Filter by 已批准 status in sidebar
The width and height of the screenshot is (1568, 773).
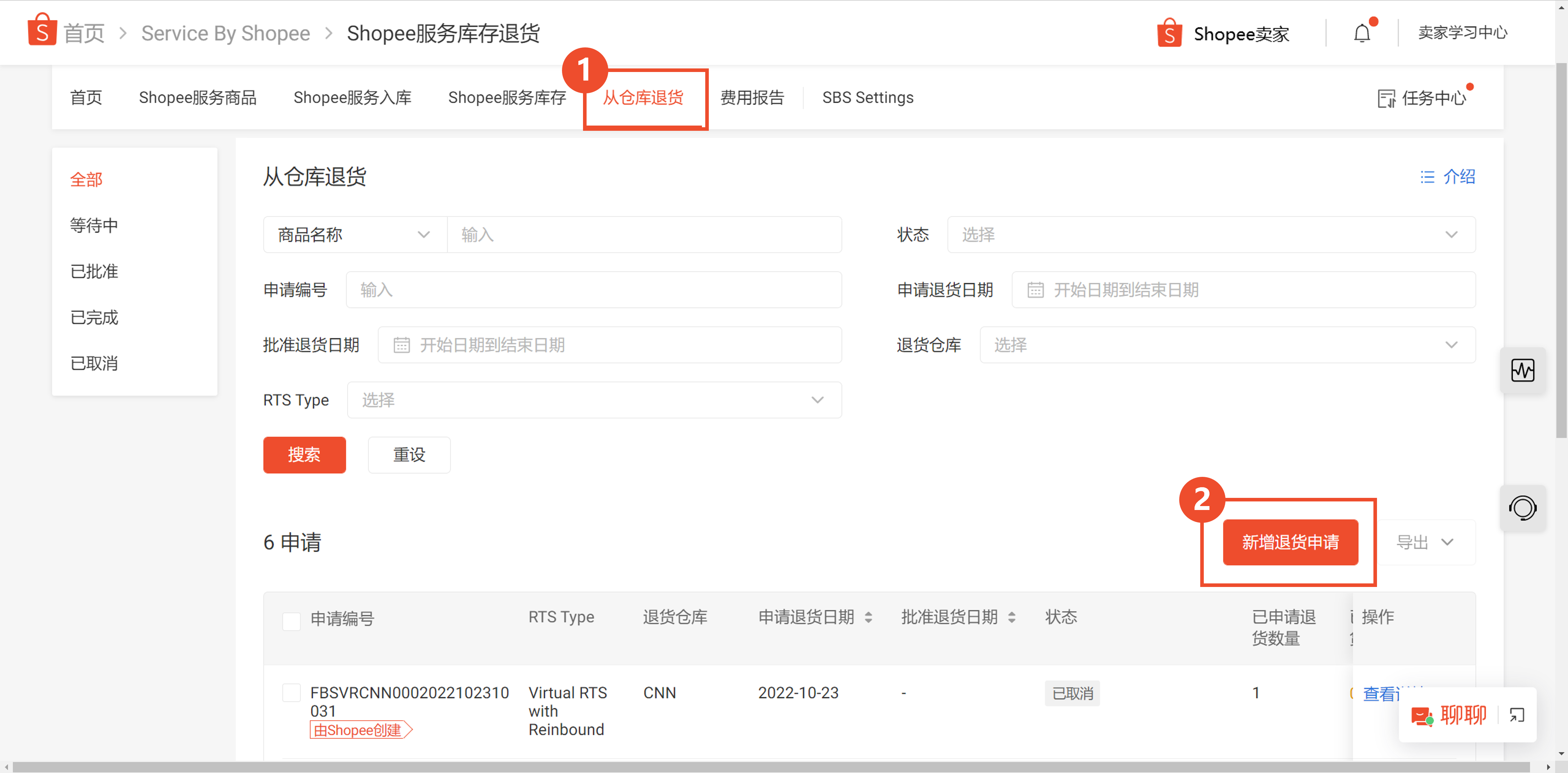tap(94, 272)
